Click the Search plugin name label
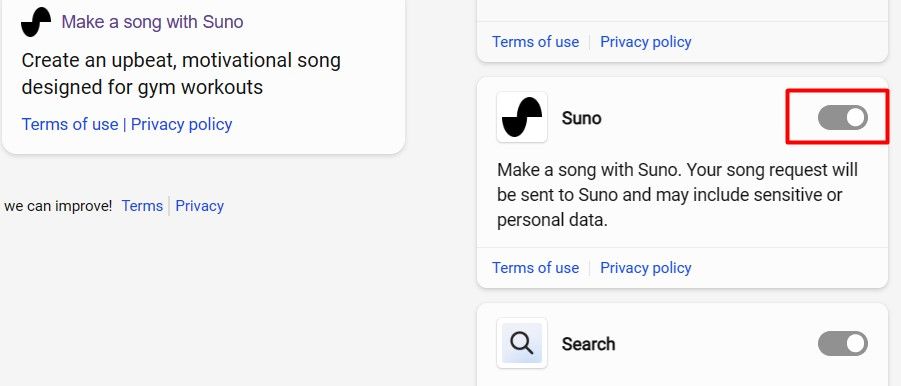The image size is (901, 386). (588, 344)
